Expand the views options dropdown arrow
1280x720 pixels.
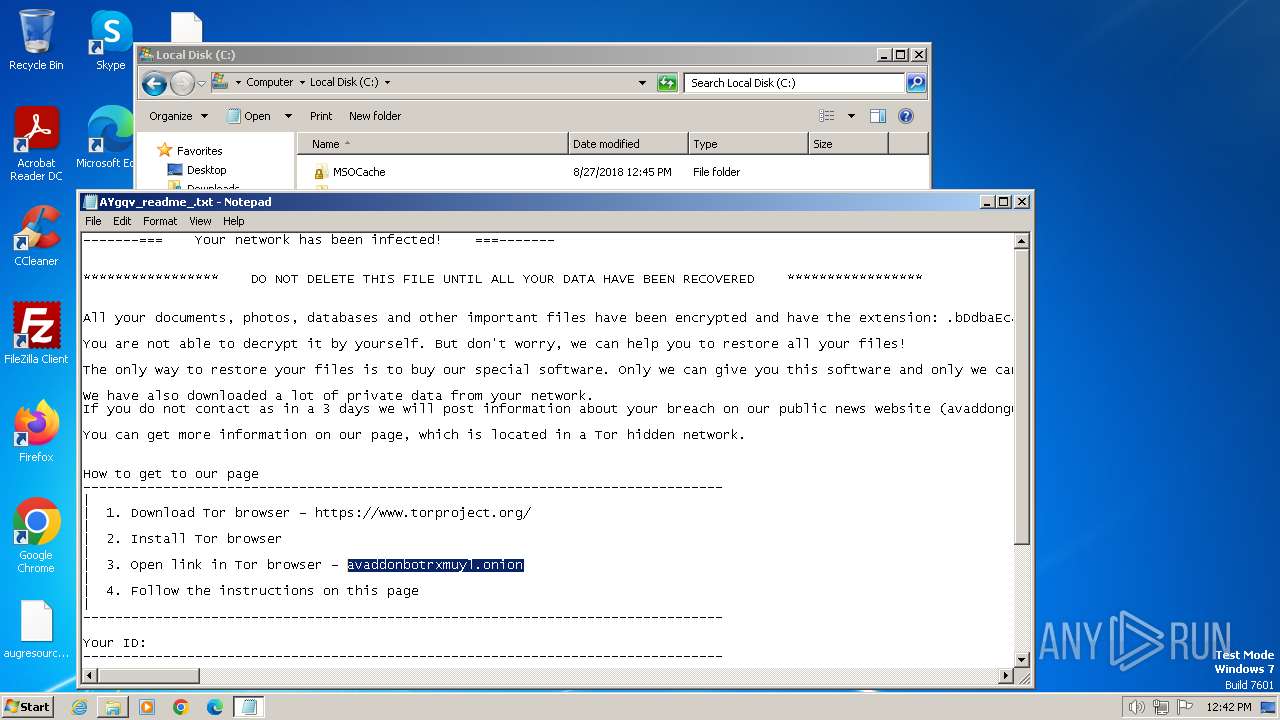[x=851, y=116]
